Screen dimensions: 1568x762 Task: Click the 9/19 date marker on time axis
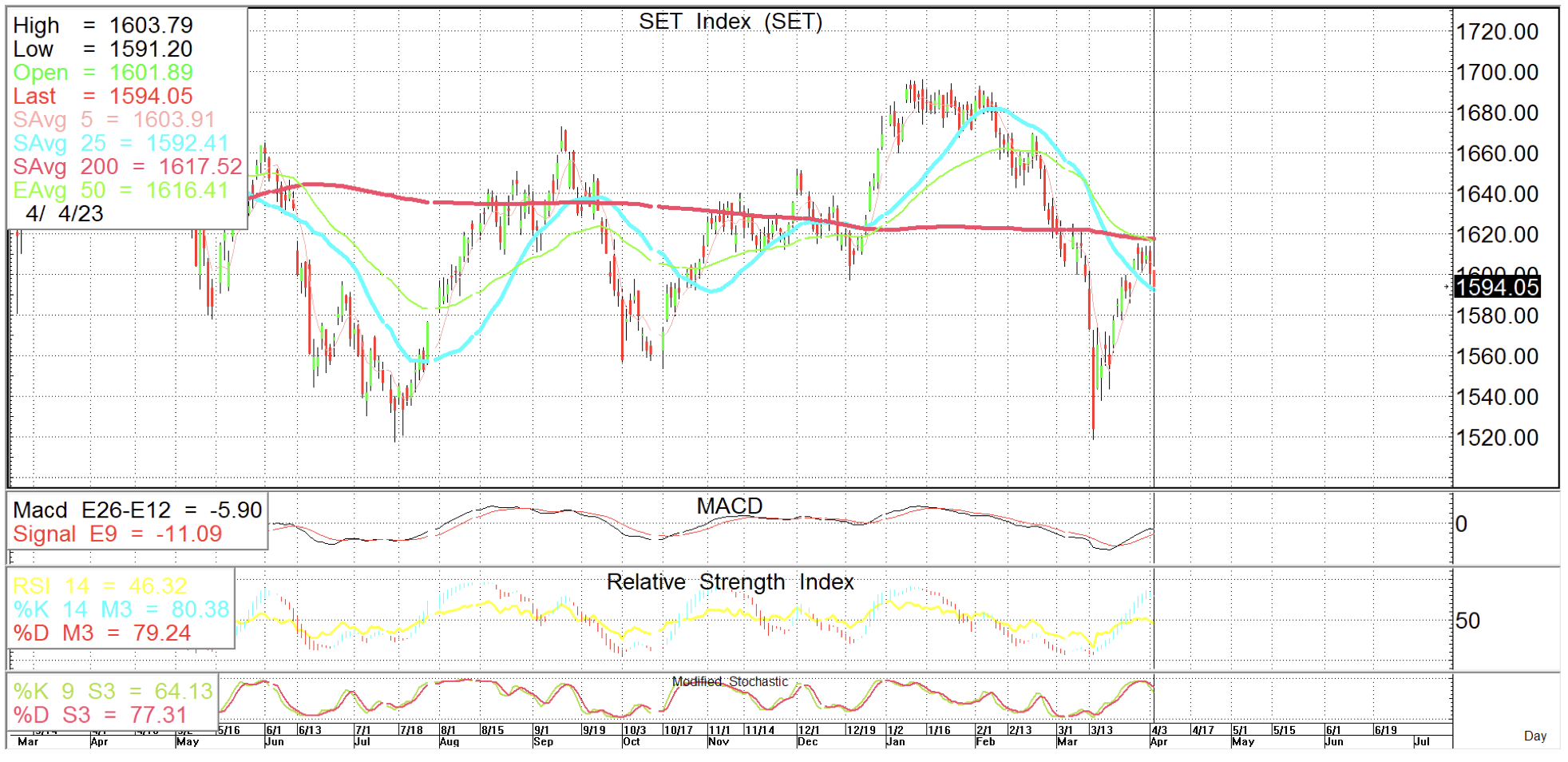[594, 730]
